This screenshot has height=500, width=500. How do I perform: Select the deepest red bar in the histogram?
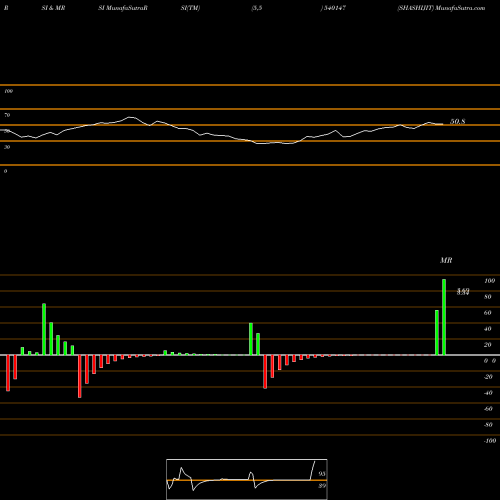(x=80, y=376)
